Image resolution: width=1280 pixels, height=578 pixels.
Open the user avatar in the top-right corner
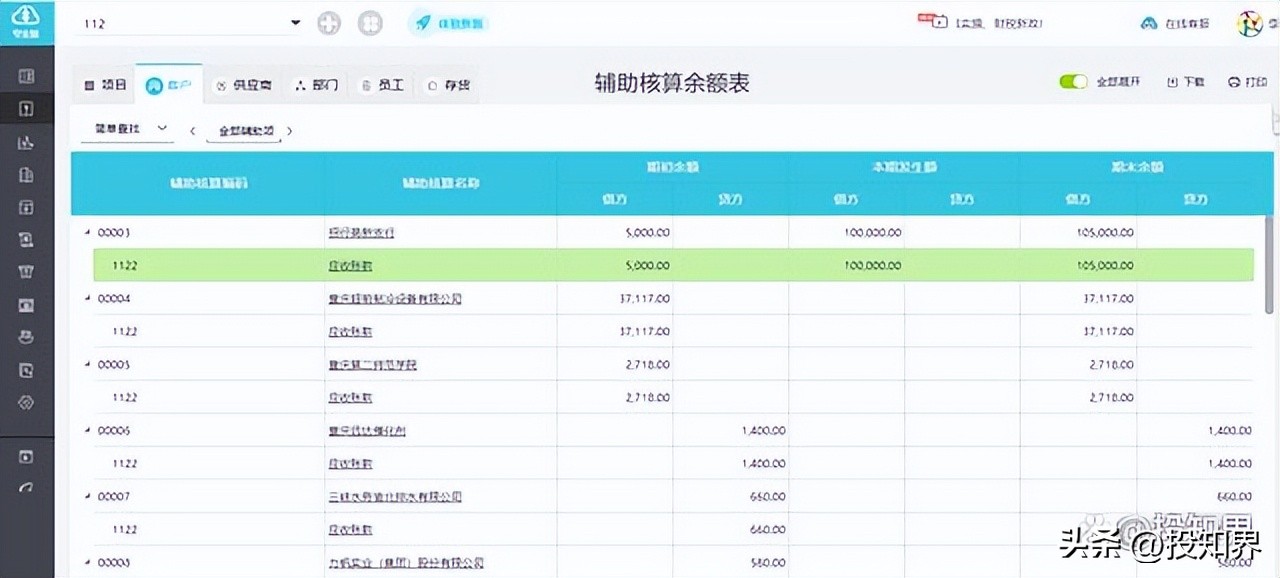[x=1249, y=22]
